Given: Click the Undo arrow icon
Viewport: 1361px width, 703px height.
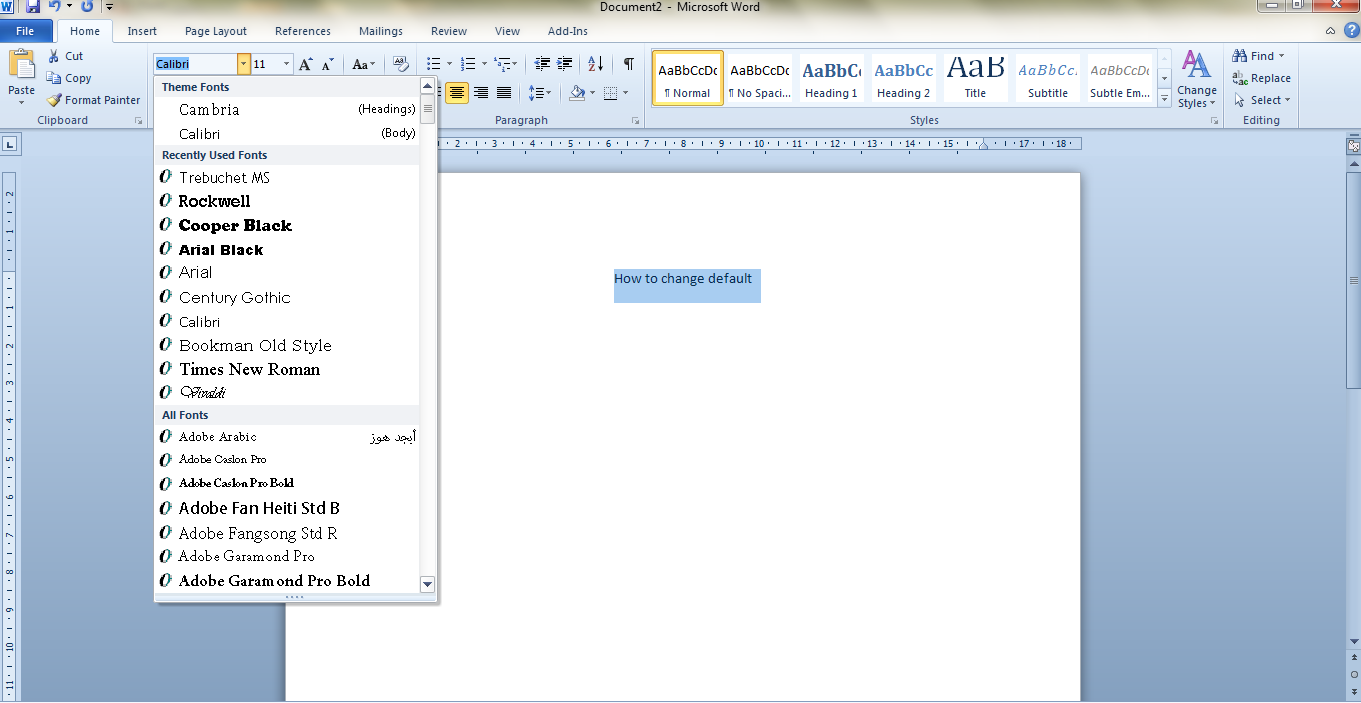Looking at the screenshot, I should click(x=55, y=7).
